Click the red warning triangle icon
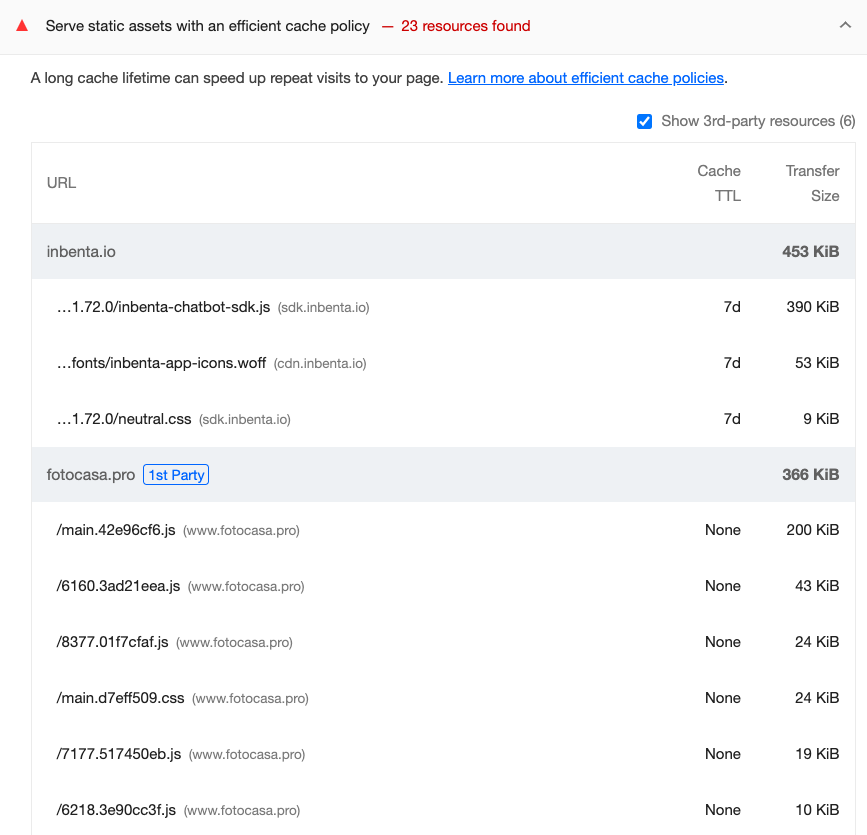867x835 pixels. 22,25
